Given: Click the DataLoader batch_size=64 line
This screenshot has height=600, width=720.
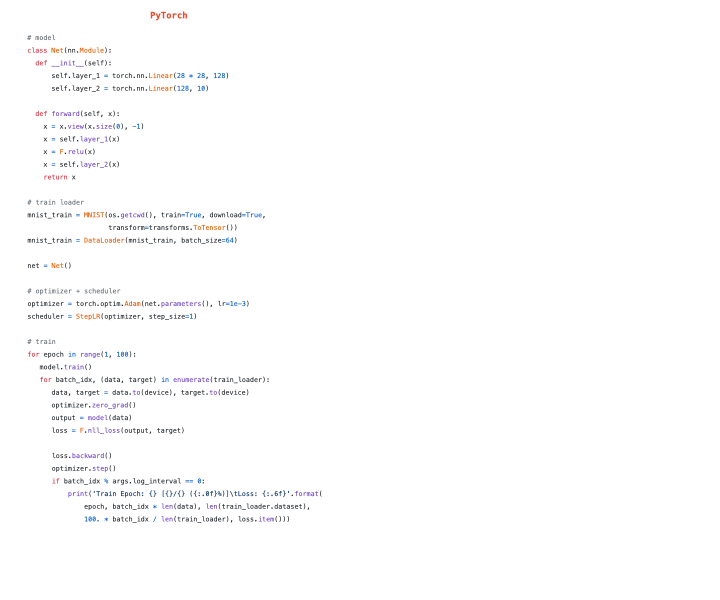Looking at the screenshot, I should point(132,240).
